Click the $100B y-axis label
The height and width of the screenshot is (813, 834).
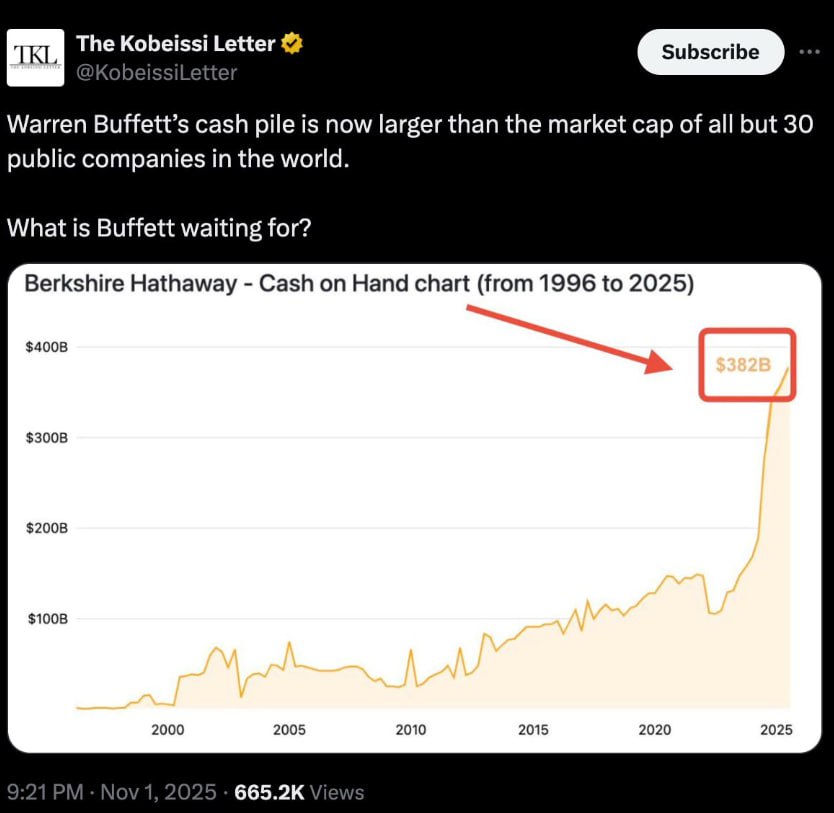point(46,618)
